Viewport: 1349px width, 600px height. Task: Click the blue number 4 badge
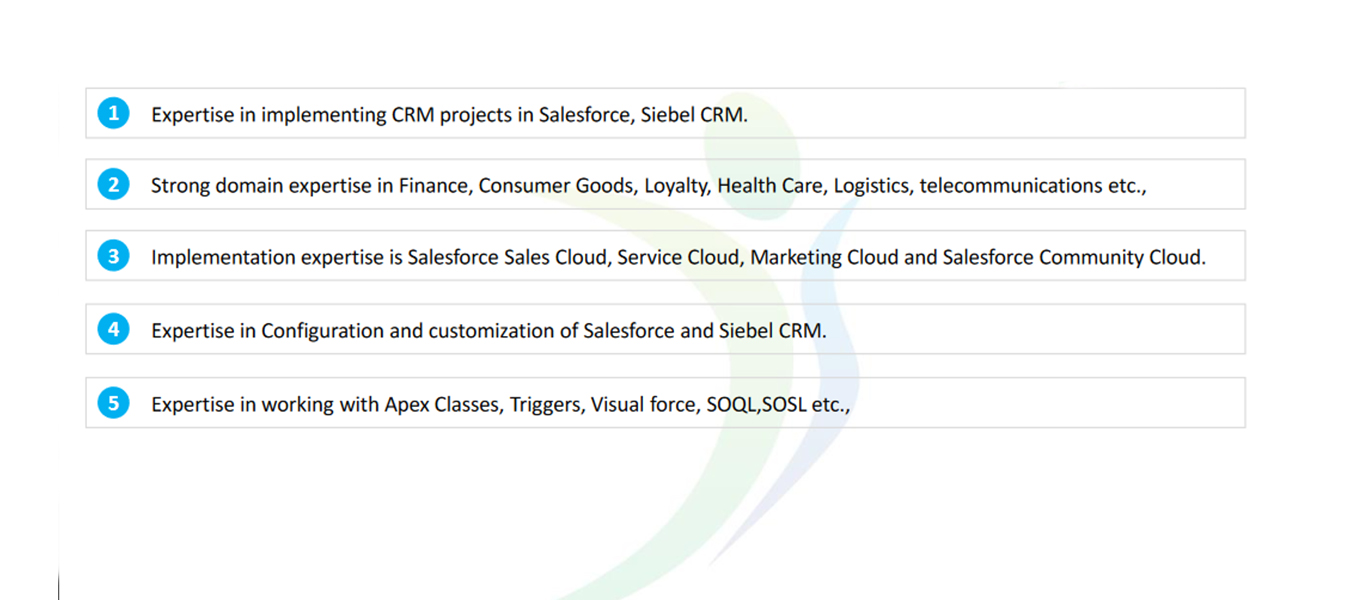(113, 329)
